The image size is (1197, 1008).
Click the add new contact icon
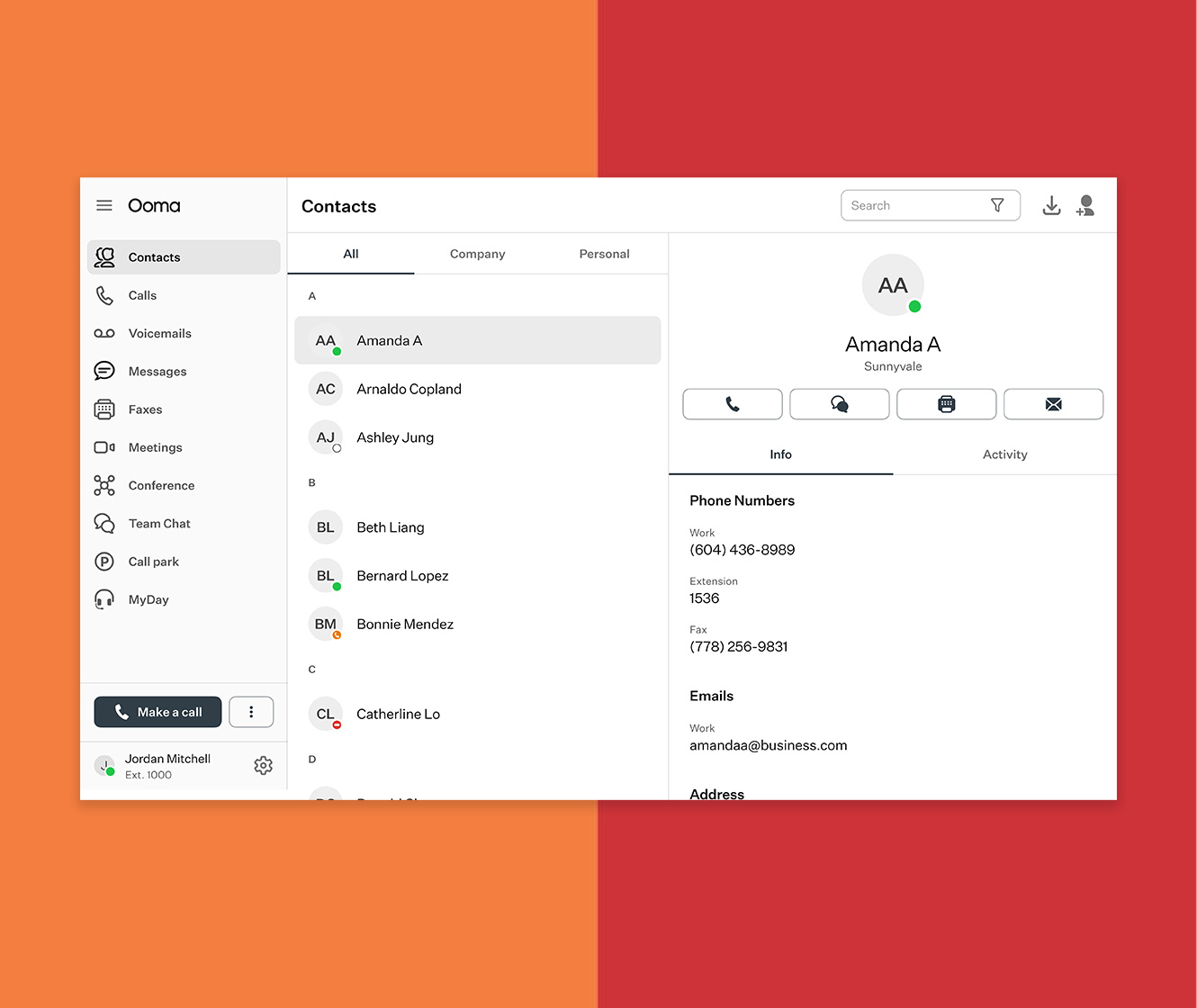(1085, 206)
